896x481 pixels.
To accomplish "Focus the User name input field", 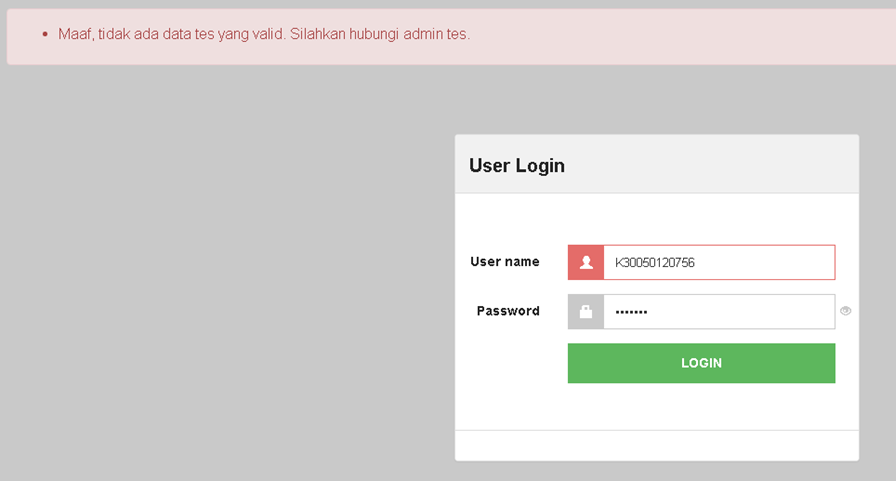I will click(x=719, y=262).
